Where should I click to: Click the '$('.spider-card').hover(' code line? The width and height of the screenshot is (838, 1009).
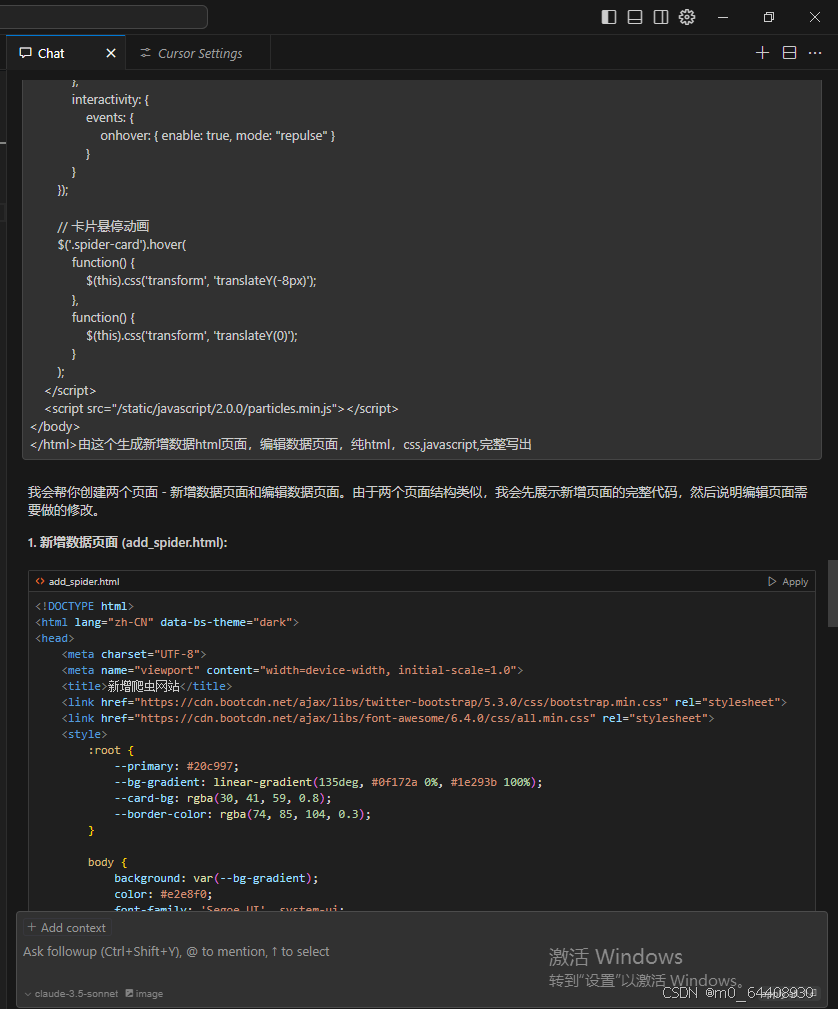click(x=122, y=245)
